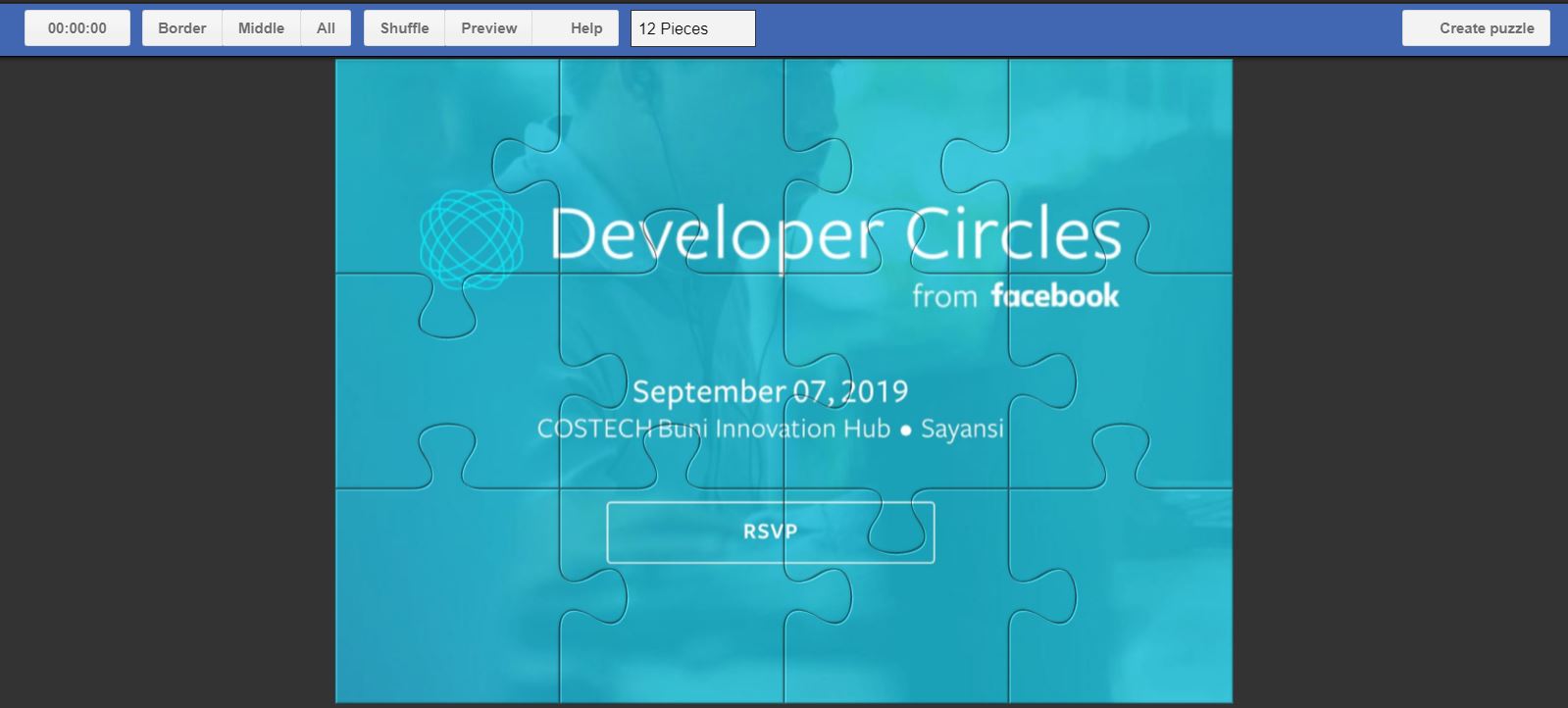Click the 'Developer Circles' title text
1568x708 pixels.
(835, 236)
